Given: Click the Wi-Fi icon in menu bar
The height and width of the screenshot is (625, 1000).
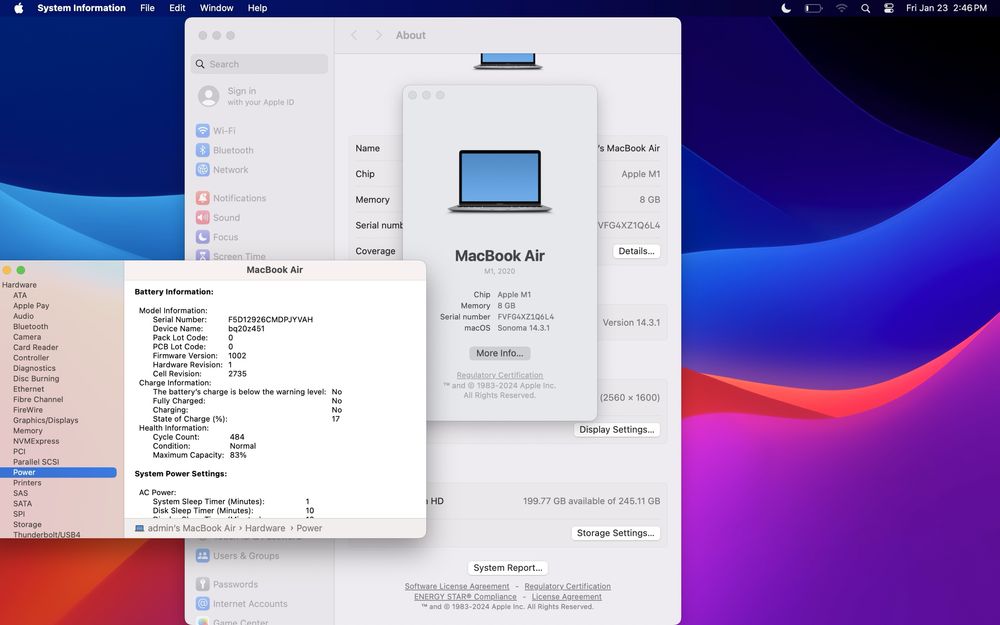Looking at the screenshot, I should coord(841,8).
